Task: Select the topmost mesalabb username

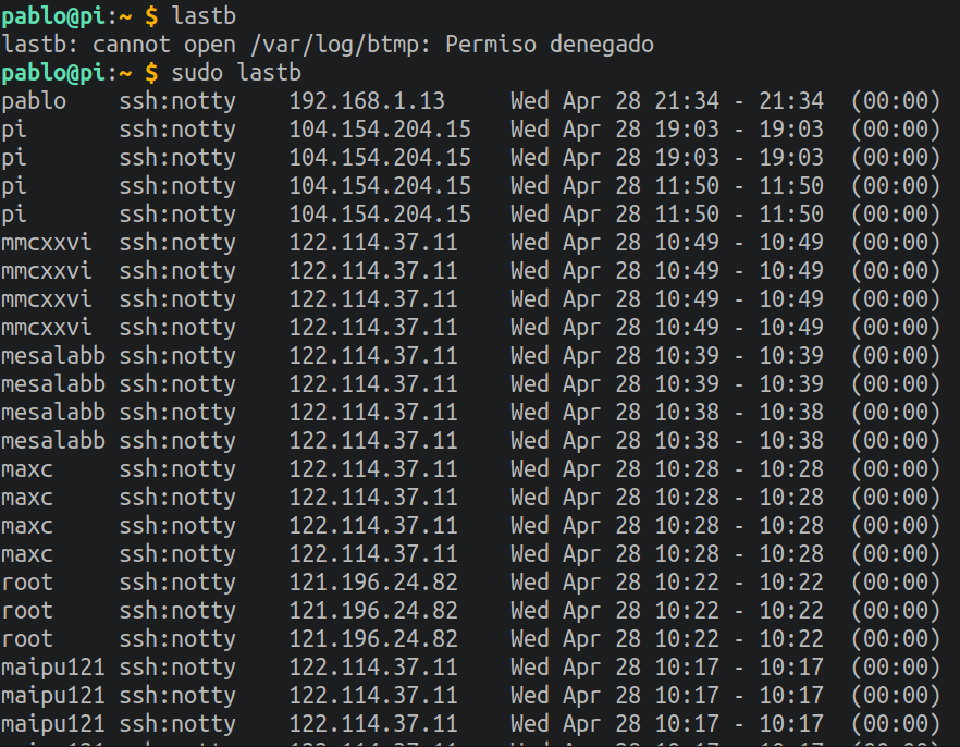Action: point(52,355)
